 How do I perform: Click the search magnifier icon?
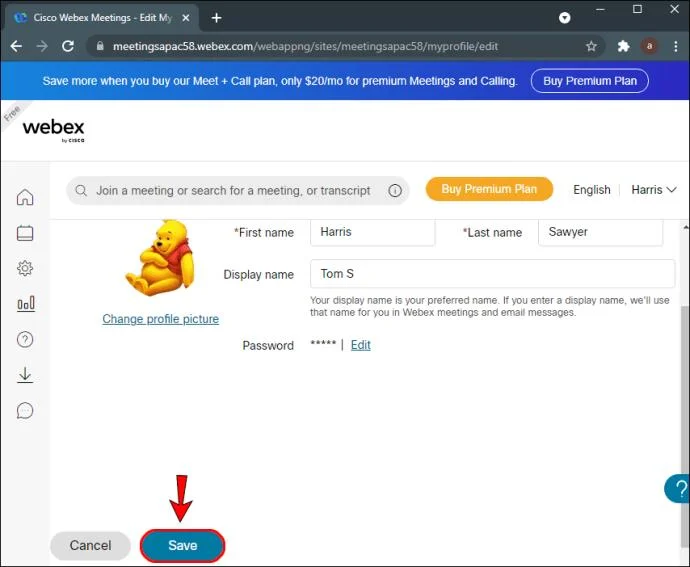[81, 191]
